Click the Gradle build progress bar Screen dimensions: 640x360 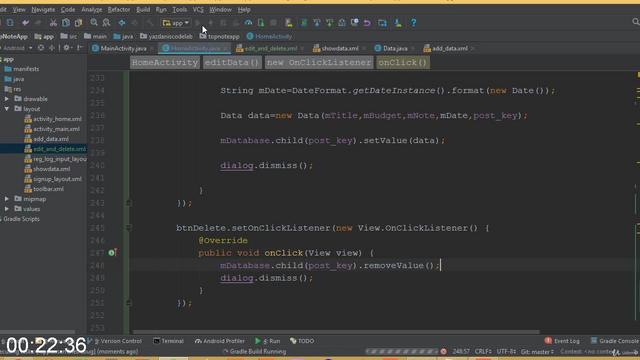(402, 351)
